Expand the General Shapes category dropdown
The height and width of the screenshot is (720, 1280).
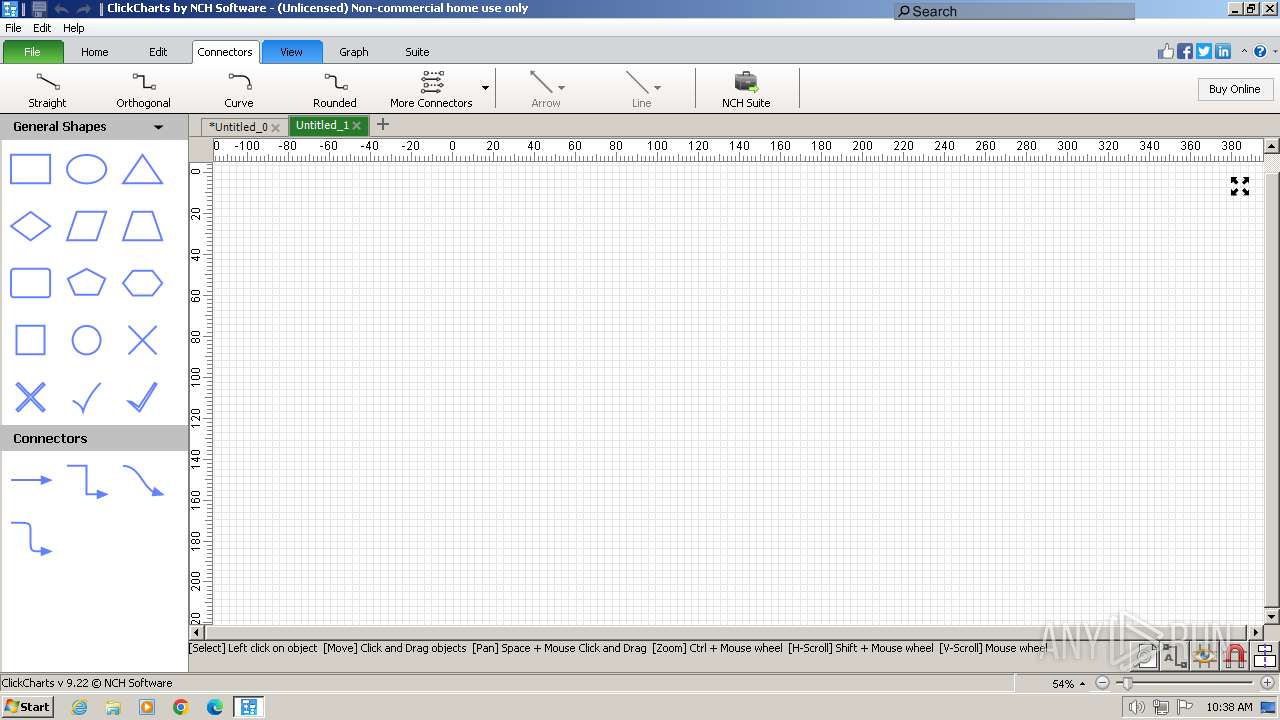(158, 127)
